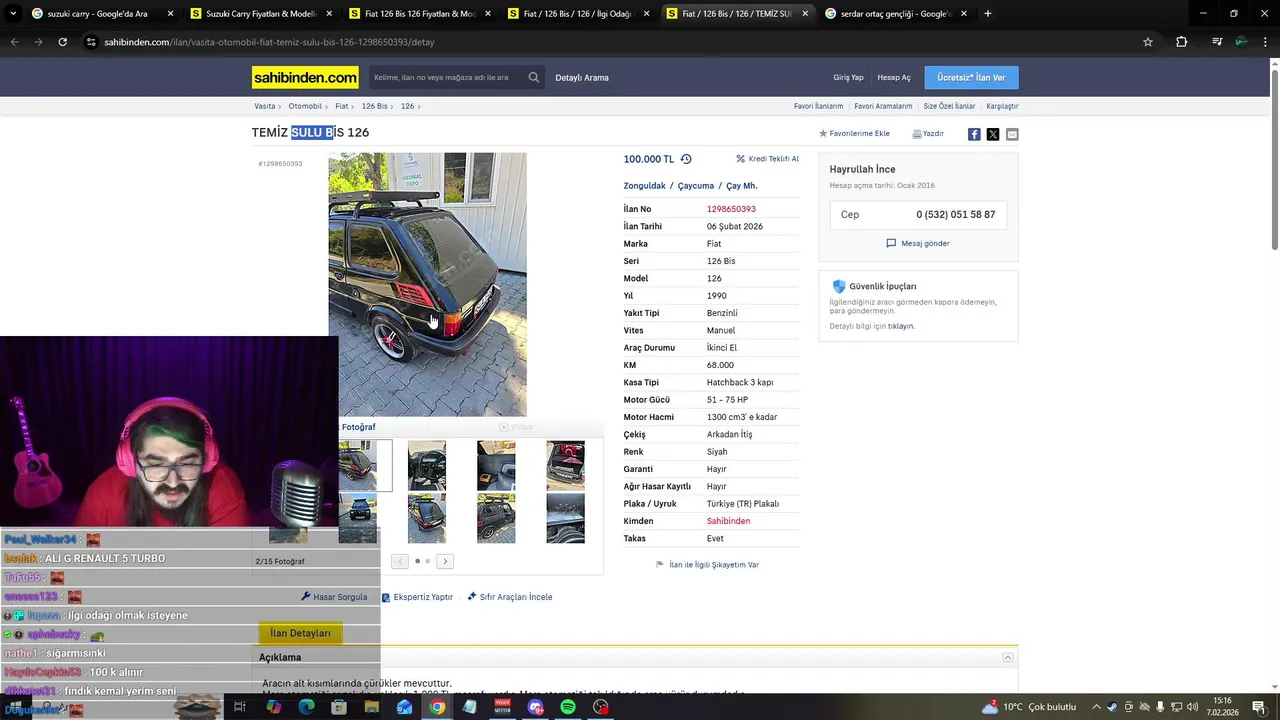This screenshot has width=1280, height=720.
Task: Select the steering wheel interior thumbnail
Action: [x=427, y=465]
